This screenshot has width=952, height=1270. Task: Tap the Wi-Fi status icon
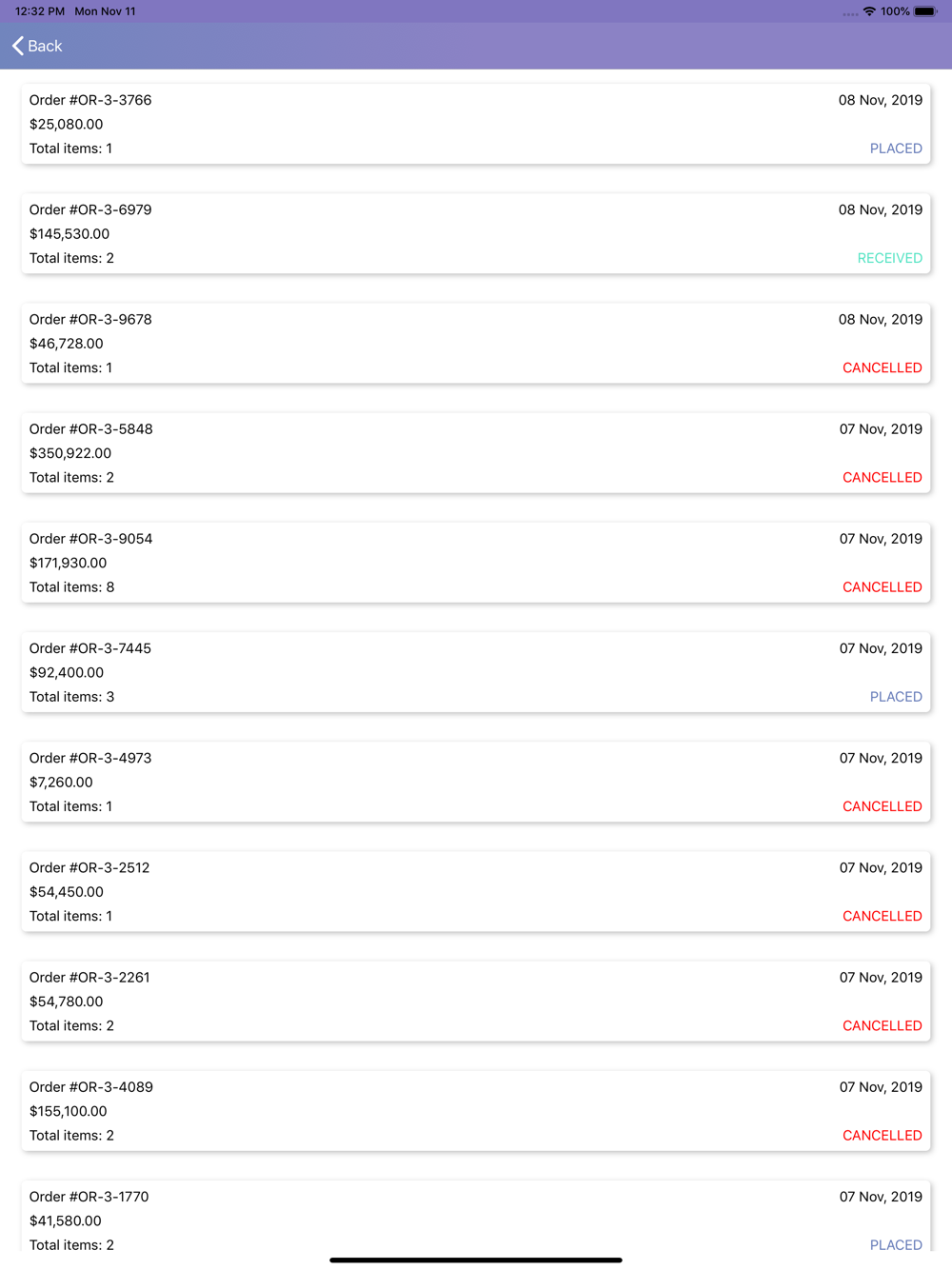(x=869, y=11)
